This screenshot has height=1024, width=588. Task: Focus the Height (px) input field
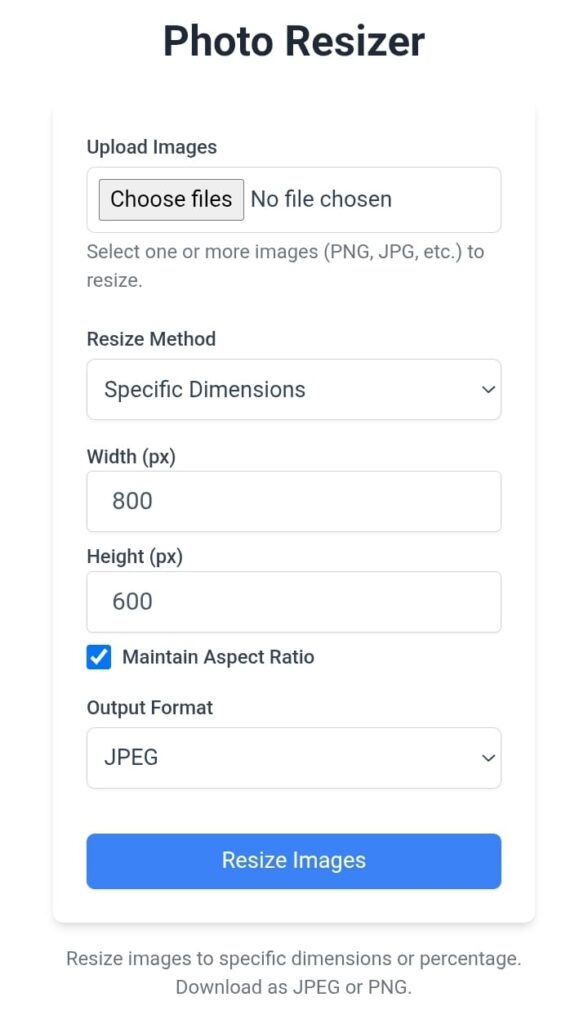click(x=294, y=601)
